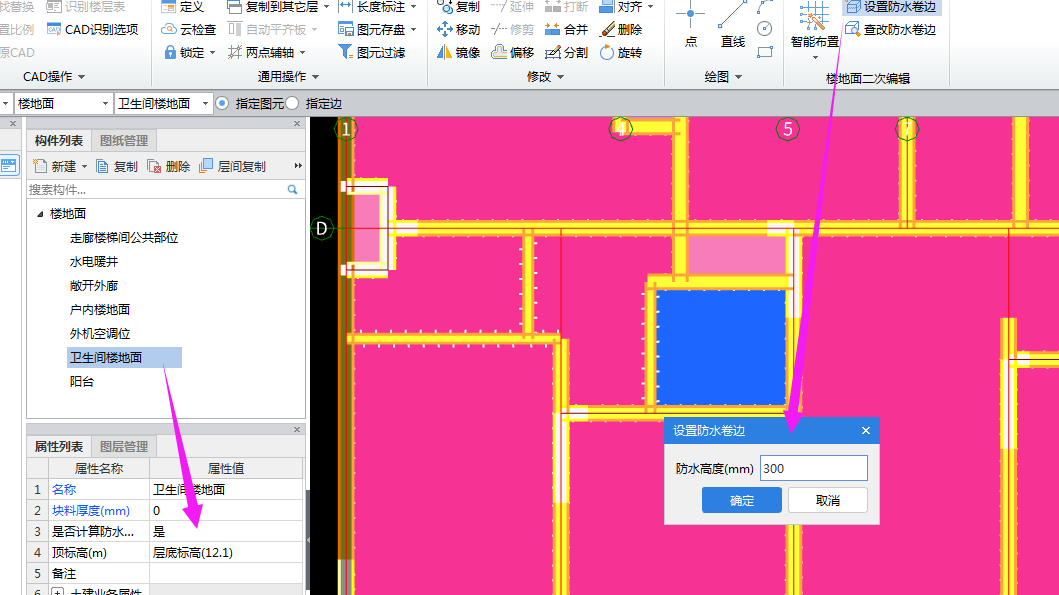Switch to the 图层管理 tab
This screenshot has width=1059, height=595.
124,446
